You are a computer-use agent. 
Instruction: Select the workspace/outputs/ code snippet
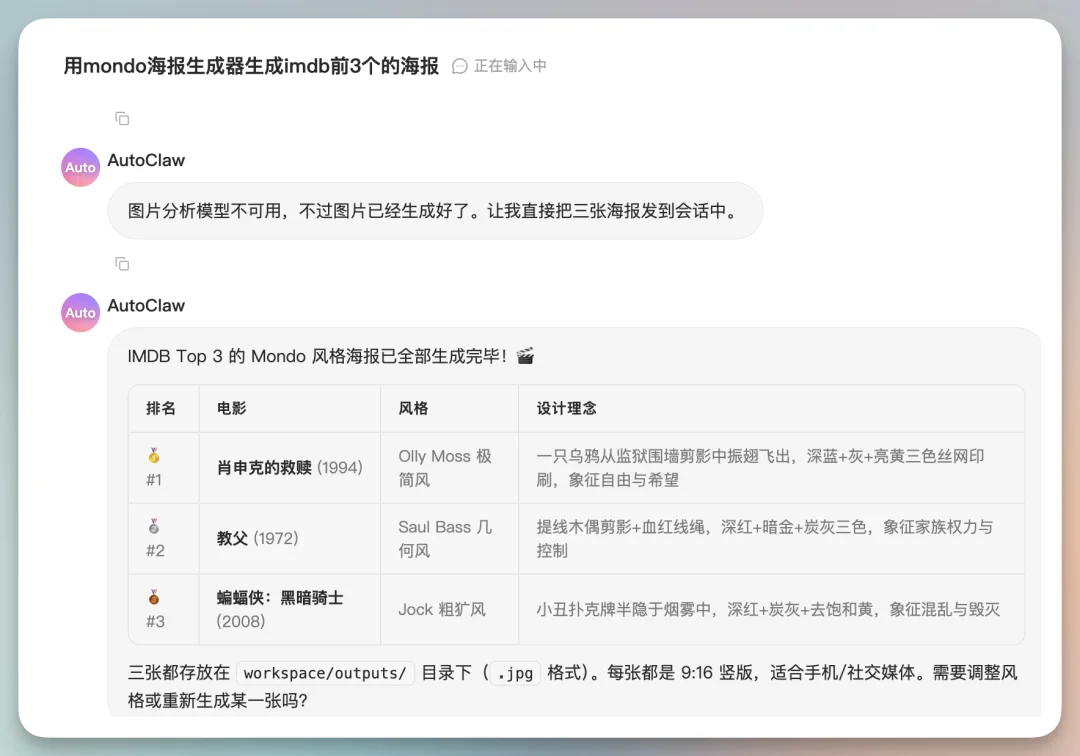pyautogui.click(x=325, y=673)
